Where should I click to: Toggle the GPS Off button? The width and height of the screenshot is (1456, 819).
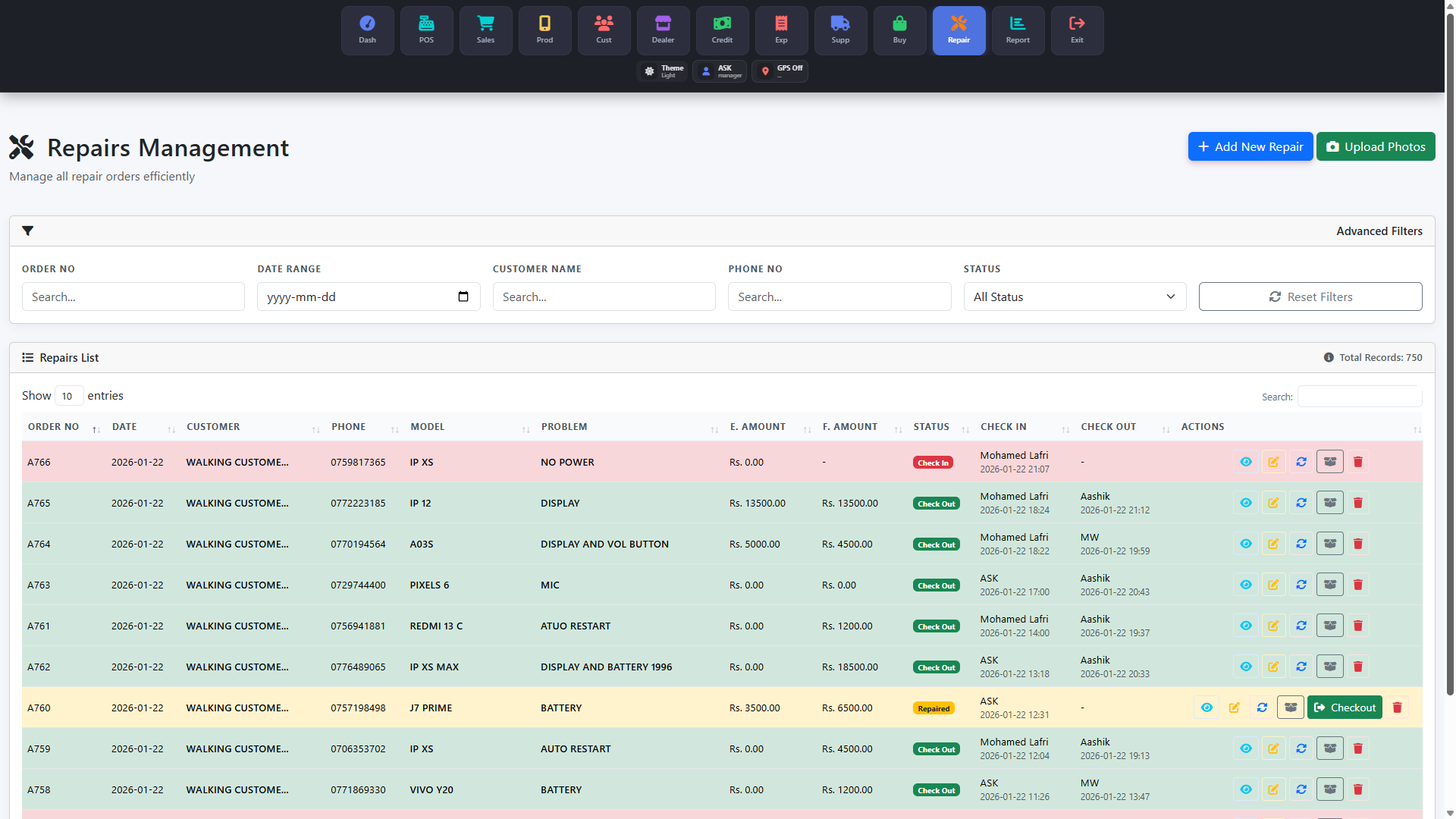click(780, 71)
